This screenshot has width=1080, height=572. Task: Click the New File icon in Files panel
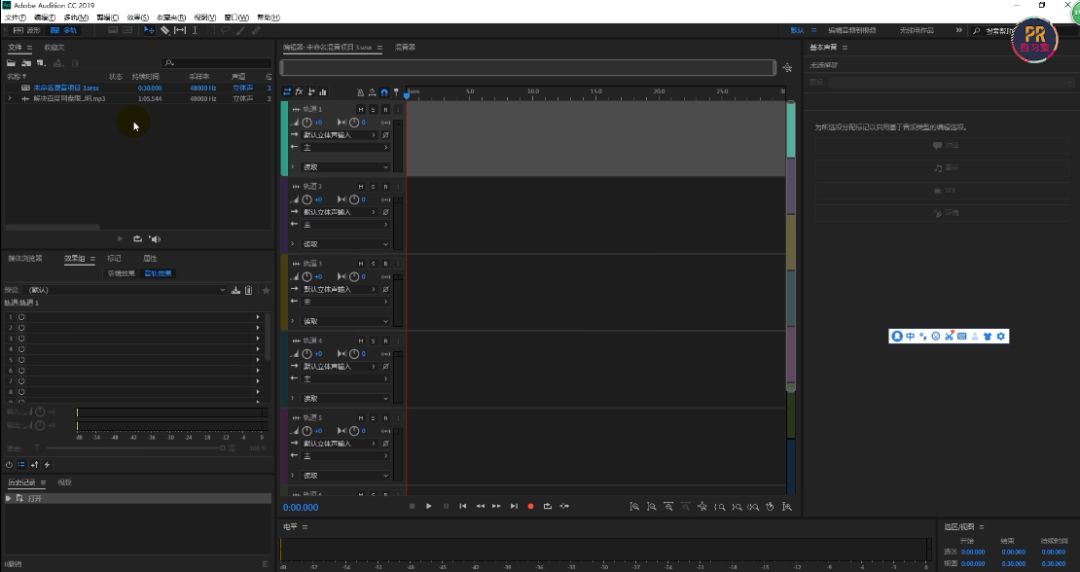tap(41, 63)
